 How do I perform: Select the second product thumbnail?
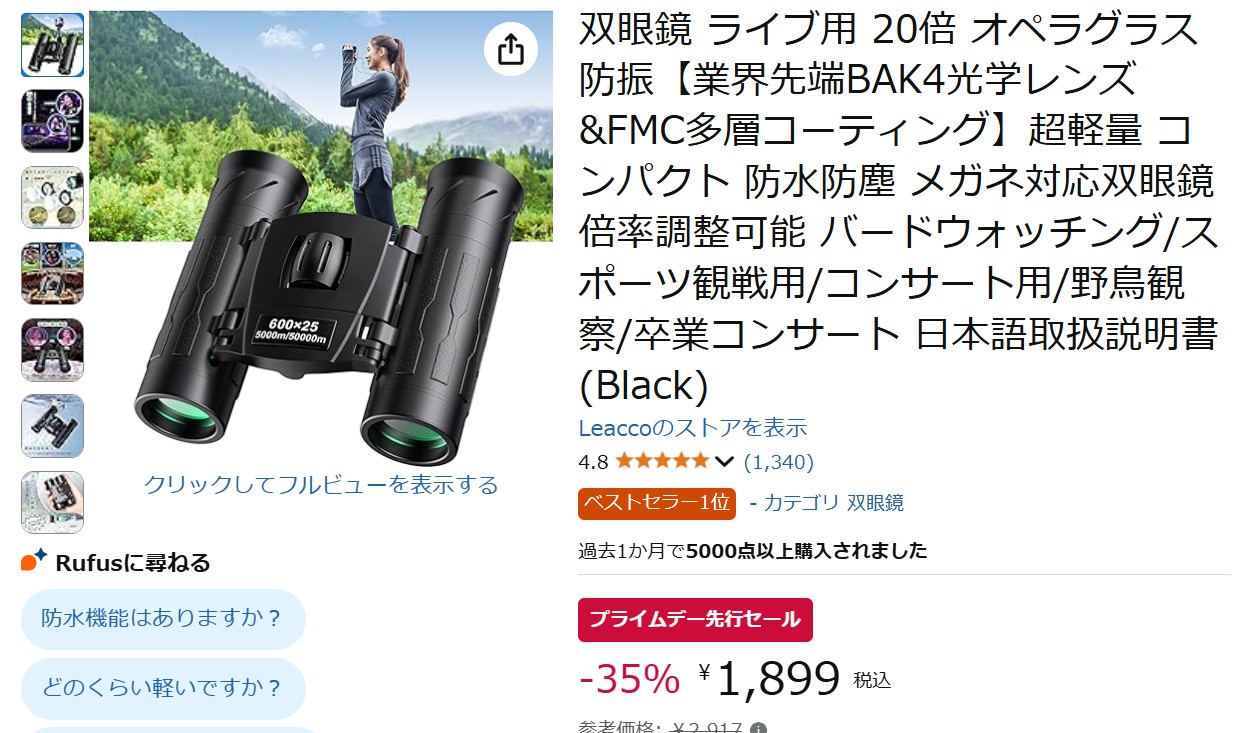click(53, 121)
